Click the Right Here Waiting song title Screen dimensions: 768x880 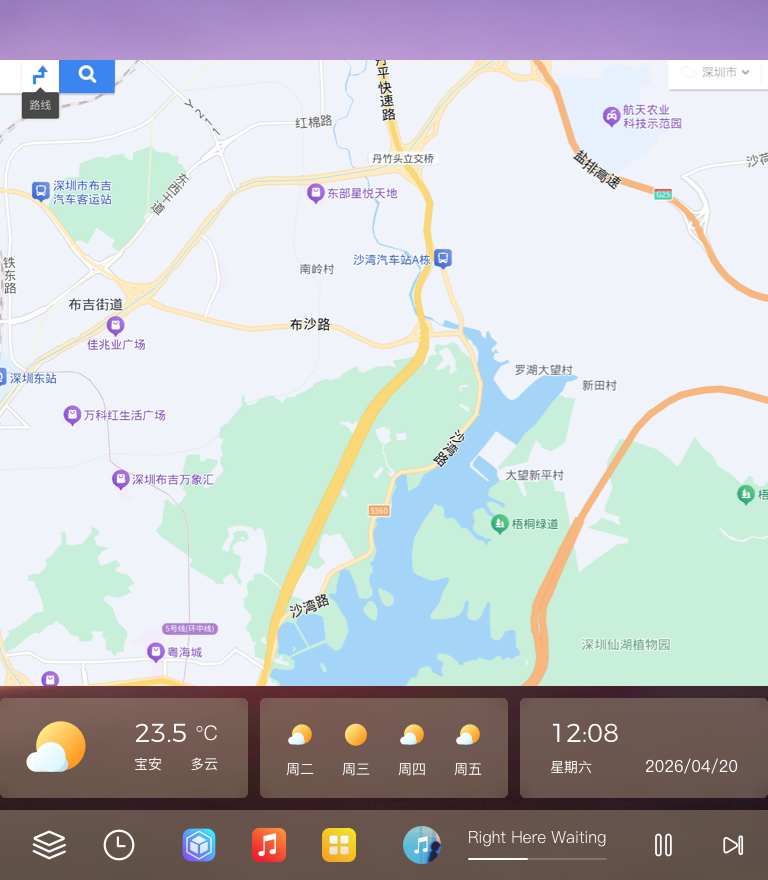coord(537,837)
